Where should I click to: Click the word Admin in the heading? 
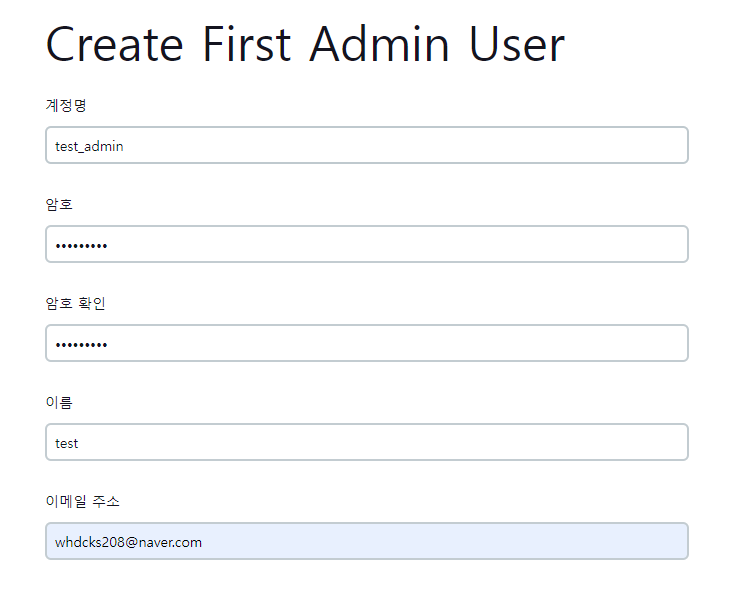379,45
